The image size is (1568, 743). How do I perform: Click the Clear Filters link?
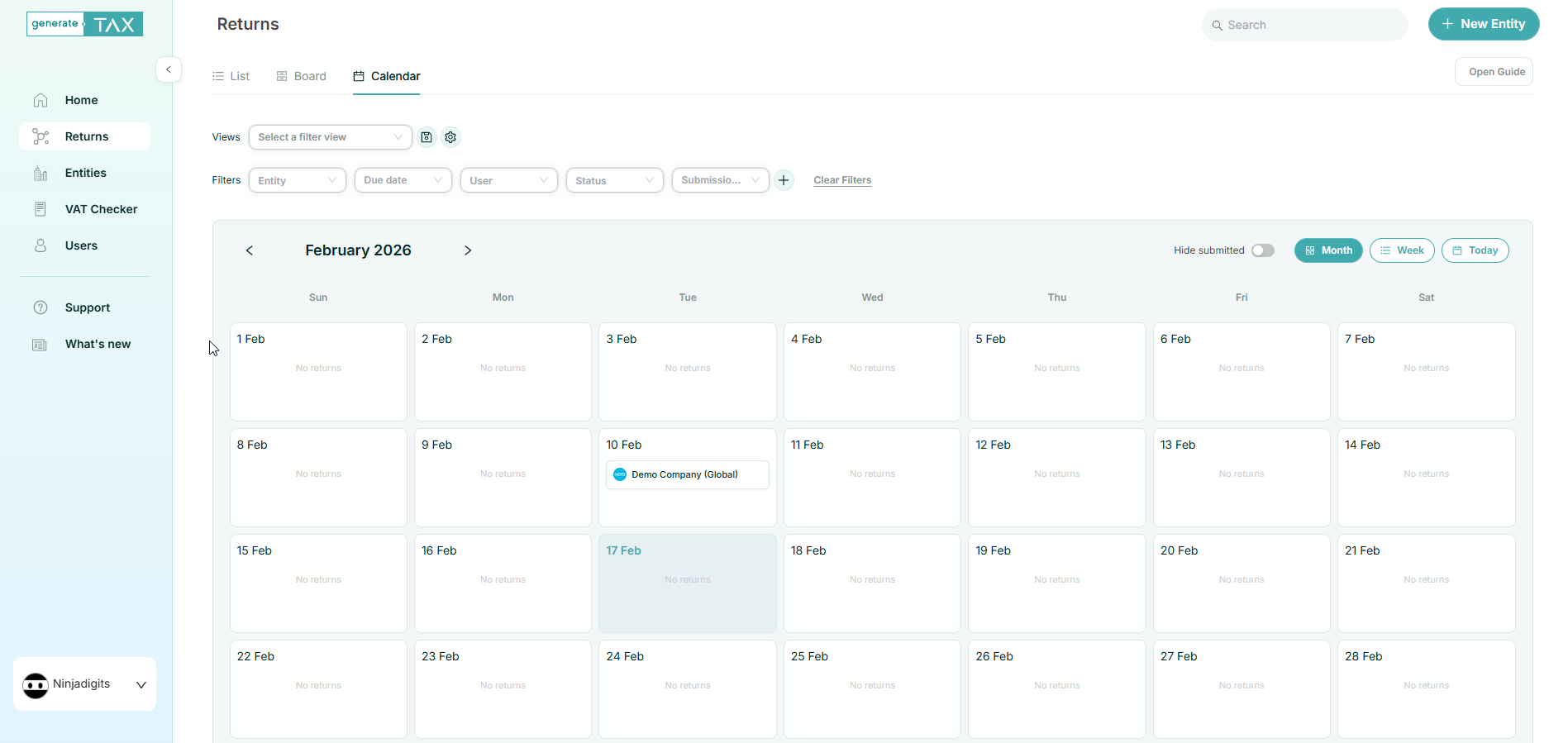pyautogui.click(x=842, y=180)
